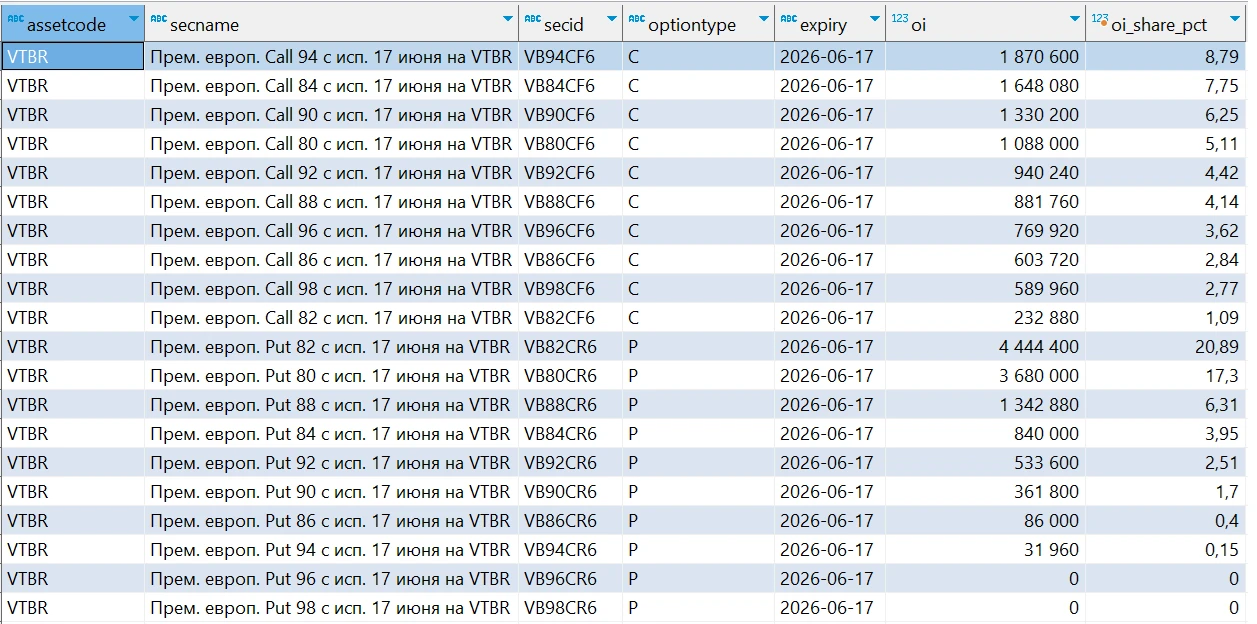Select the secname cell containing Put 80

331,376
